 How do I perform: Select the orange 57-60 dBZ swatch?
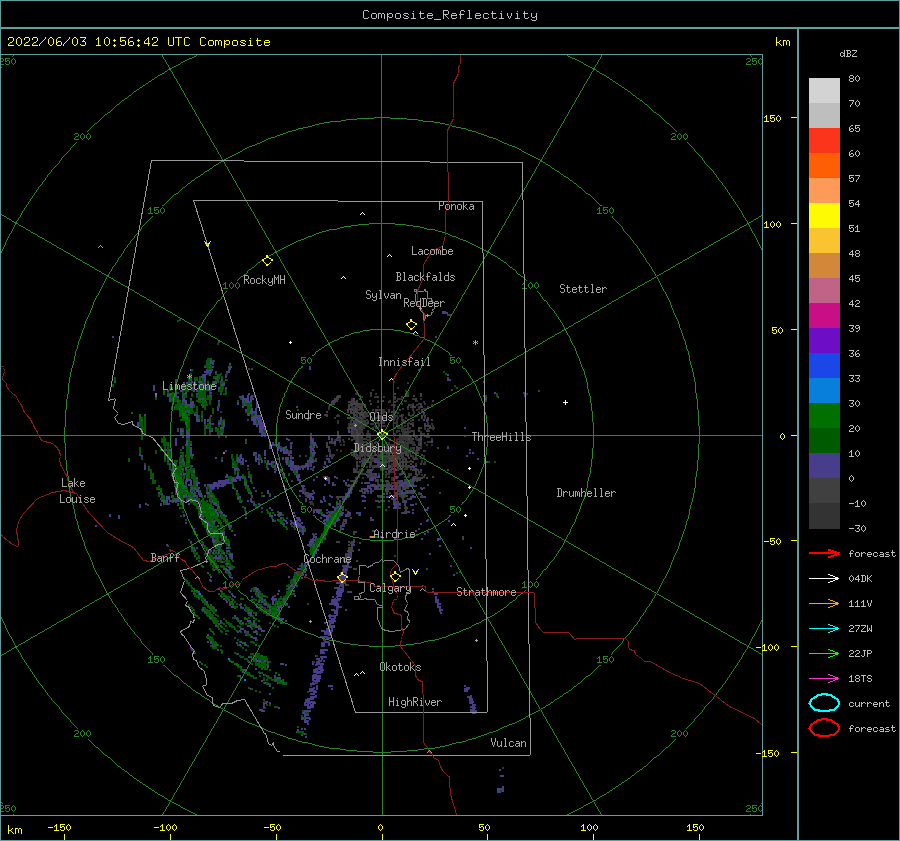pos(824,165)
